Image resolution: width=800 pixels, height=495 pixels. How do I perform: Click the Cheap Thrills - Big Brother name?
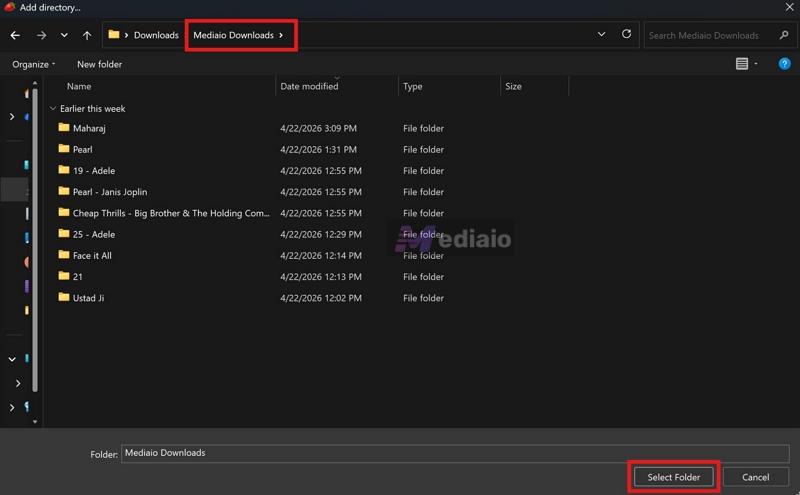point(171,213)
